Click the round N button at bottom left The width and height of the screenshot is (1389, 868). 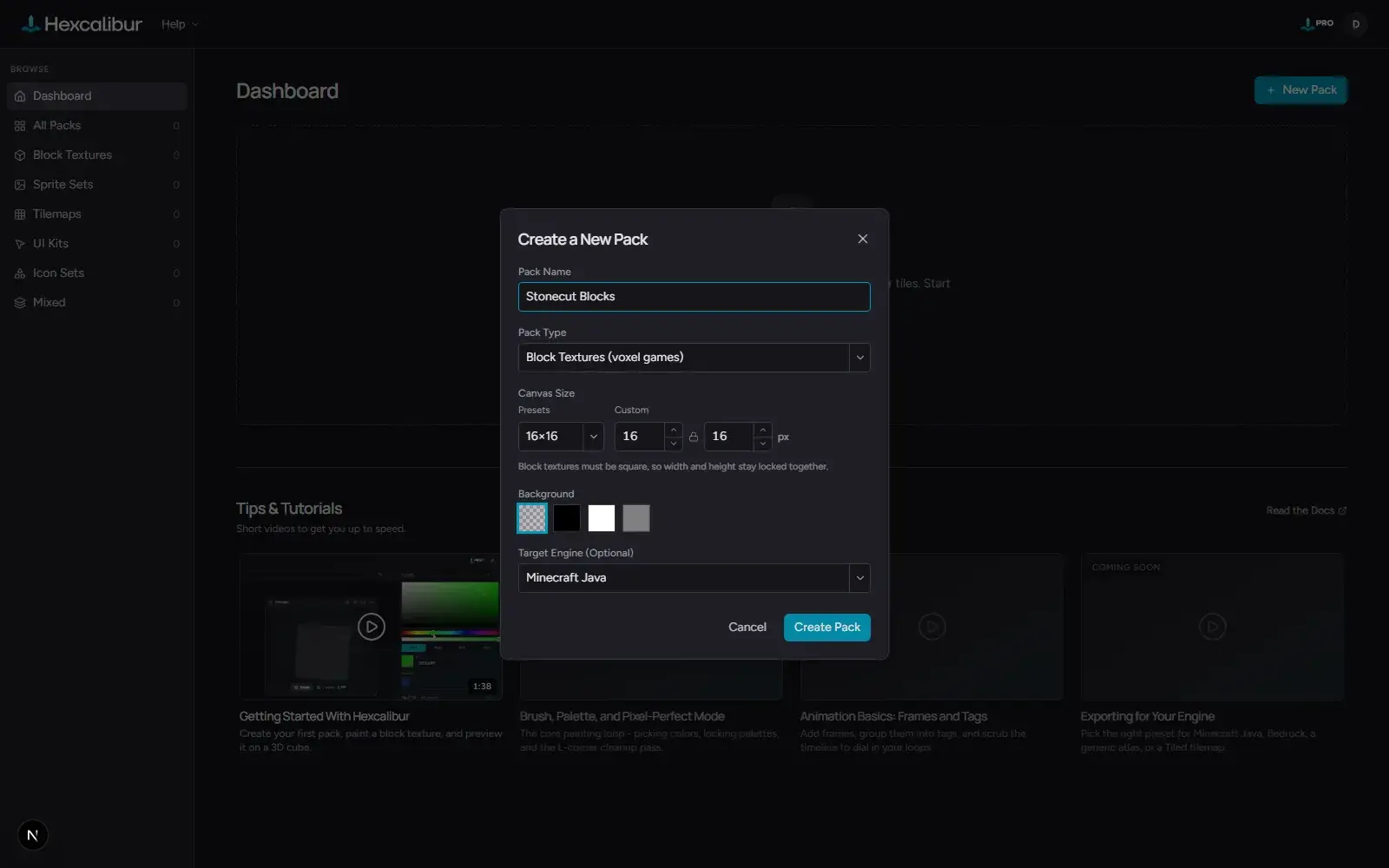33,835
